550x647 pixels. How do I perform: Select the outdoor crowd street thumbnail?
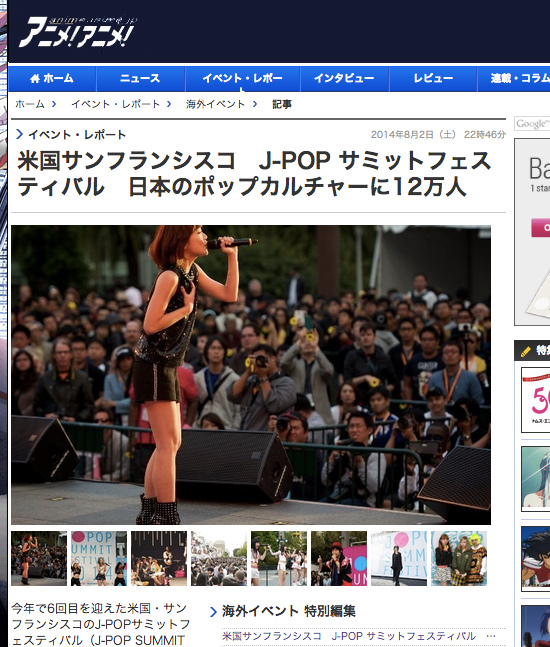coord(219,558)
